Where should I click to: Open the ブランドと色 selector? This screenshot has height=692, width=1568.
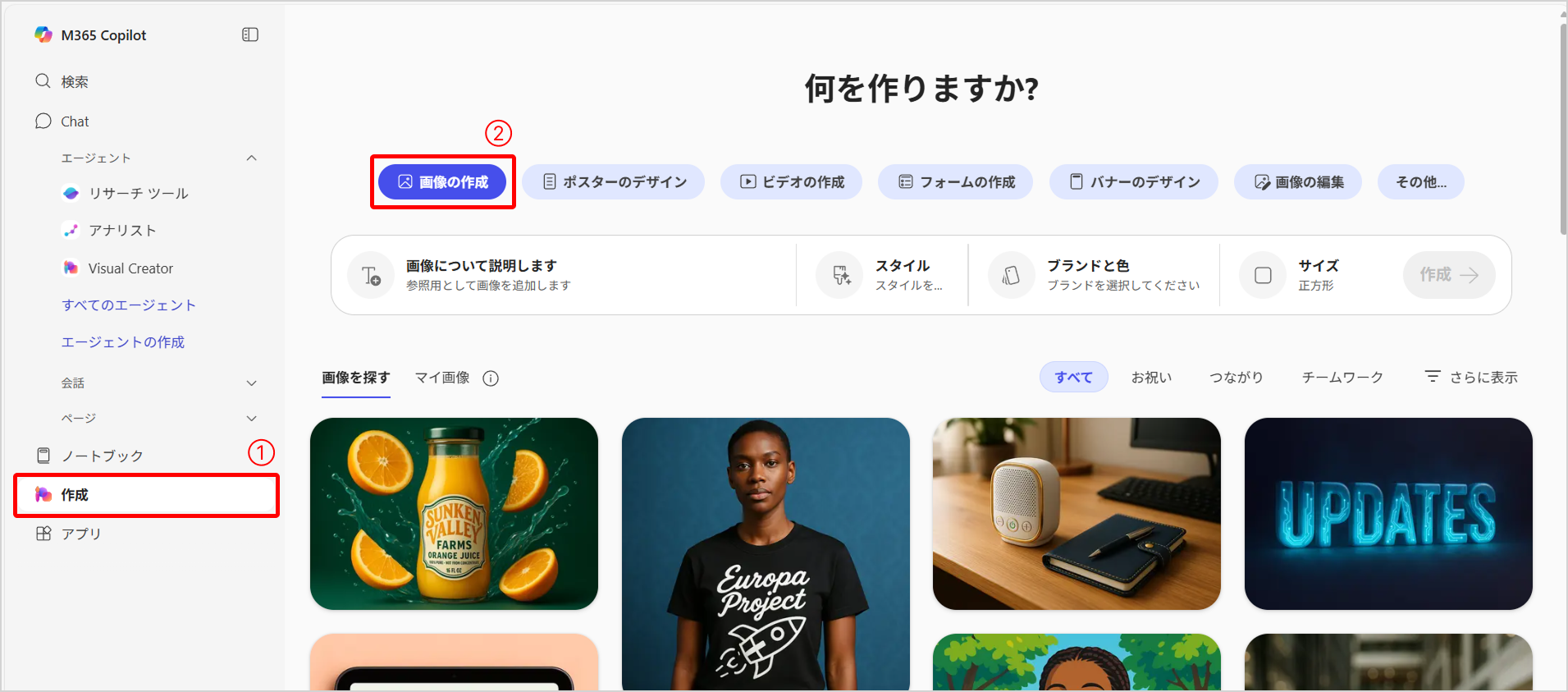point(1094,275)
